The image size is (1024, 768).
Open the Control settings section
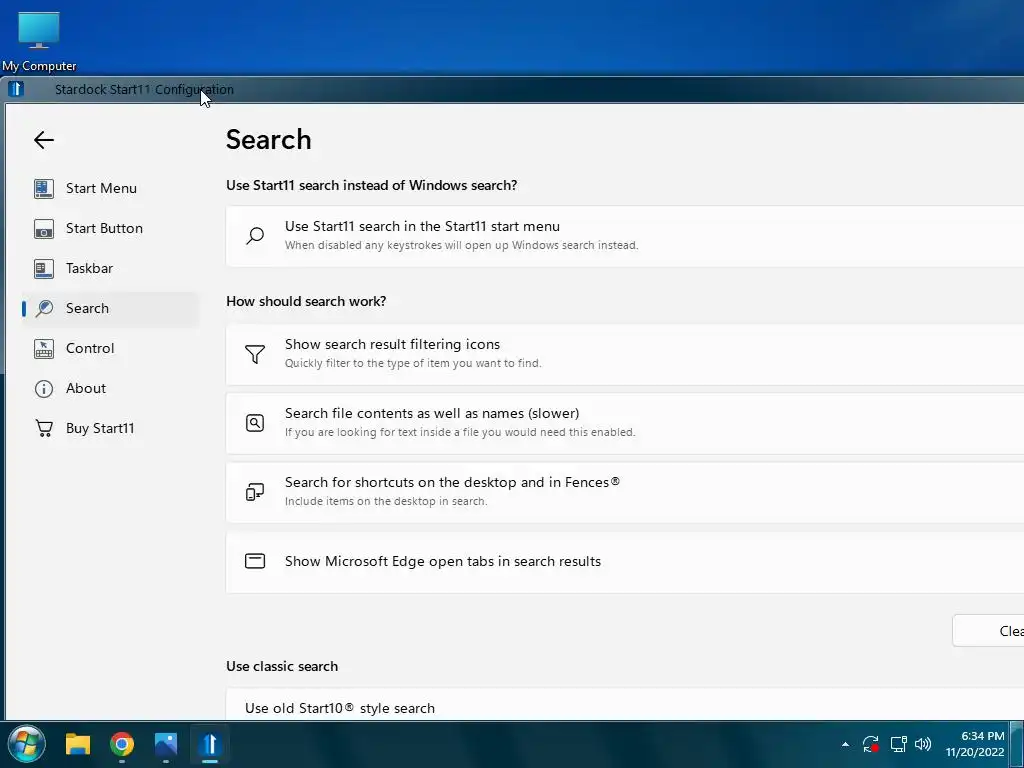[x=111, y=348]
